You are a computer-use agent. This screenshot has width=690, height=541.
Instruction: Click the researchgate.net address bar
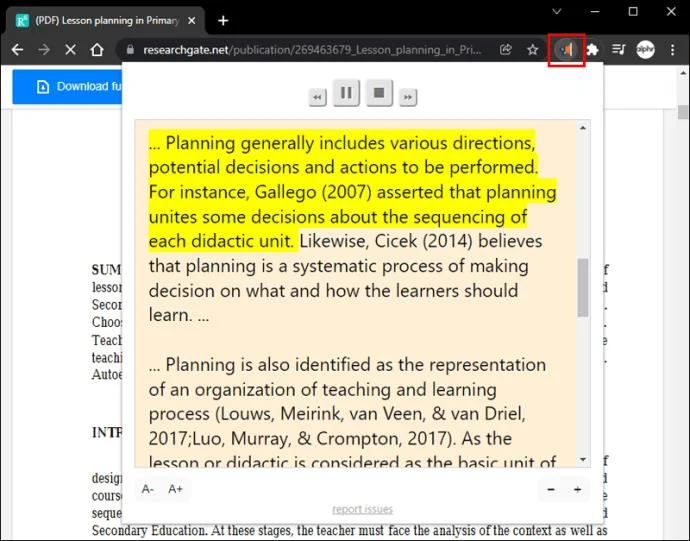pos(312,50)
